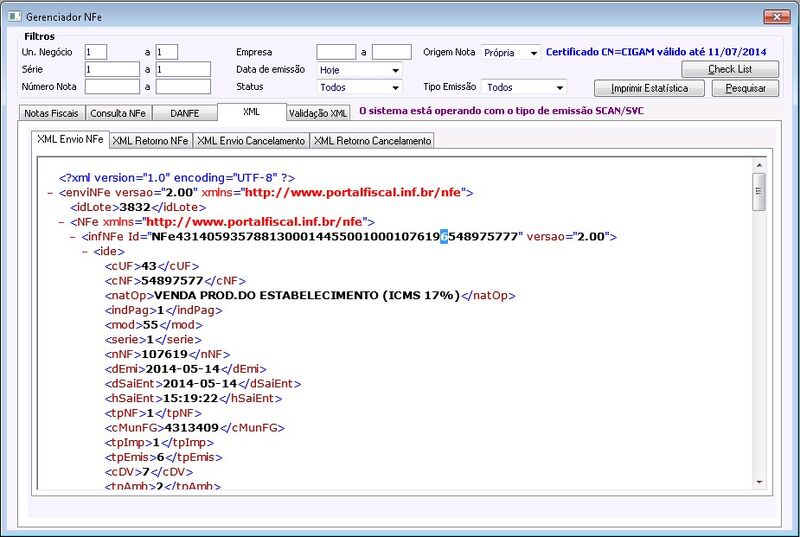Click the XML scrollbar down arrow
800x537 pixels.
tap(759, 482)
